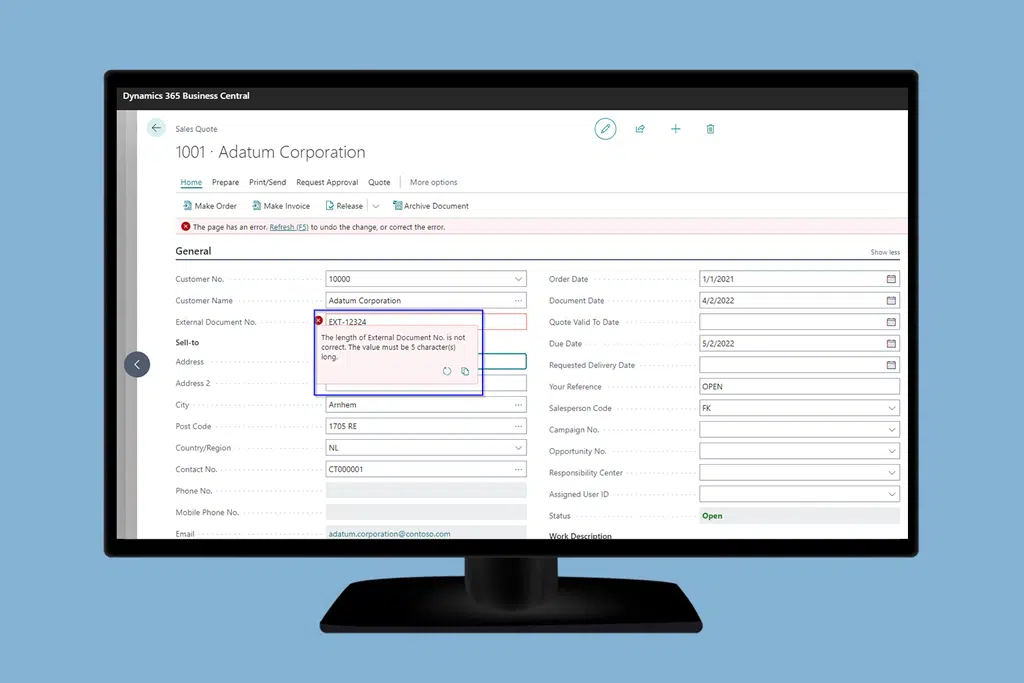The width and height of the screenshot is (1024, 683).
Task: Open the Order Date calendar picker
Action: coord(891,279)
